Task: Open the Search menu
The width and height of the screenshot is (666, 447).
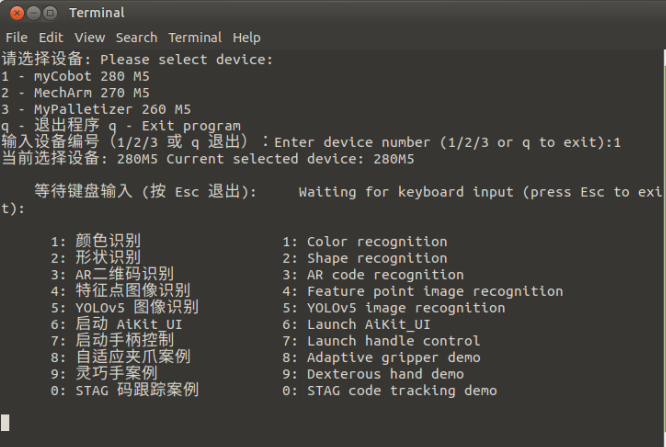Action: (x=136, y=37)
